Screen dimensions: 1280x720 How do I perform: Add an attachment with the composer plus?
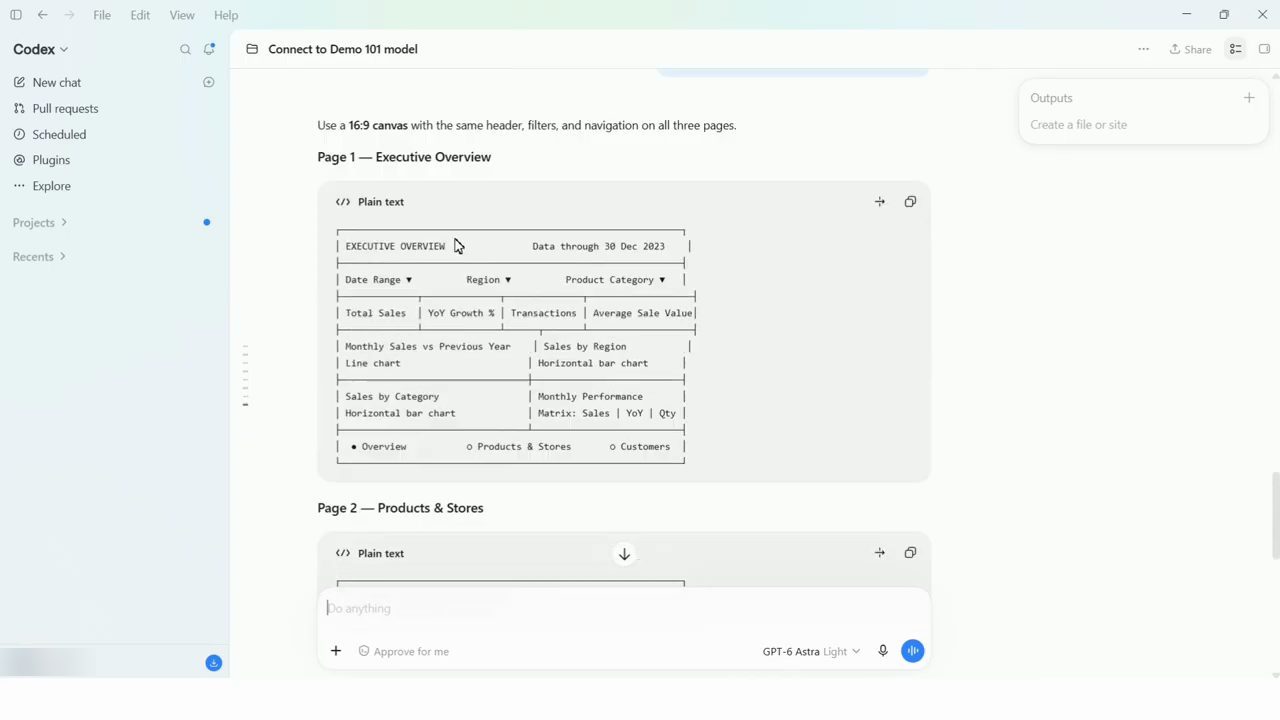pyautogui.click(x=336, y=651)
